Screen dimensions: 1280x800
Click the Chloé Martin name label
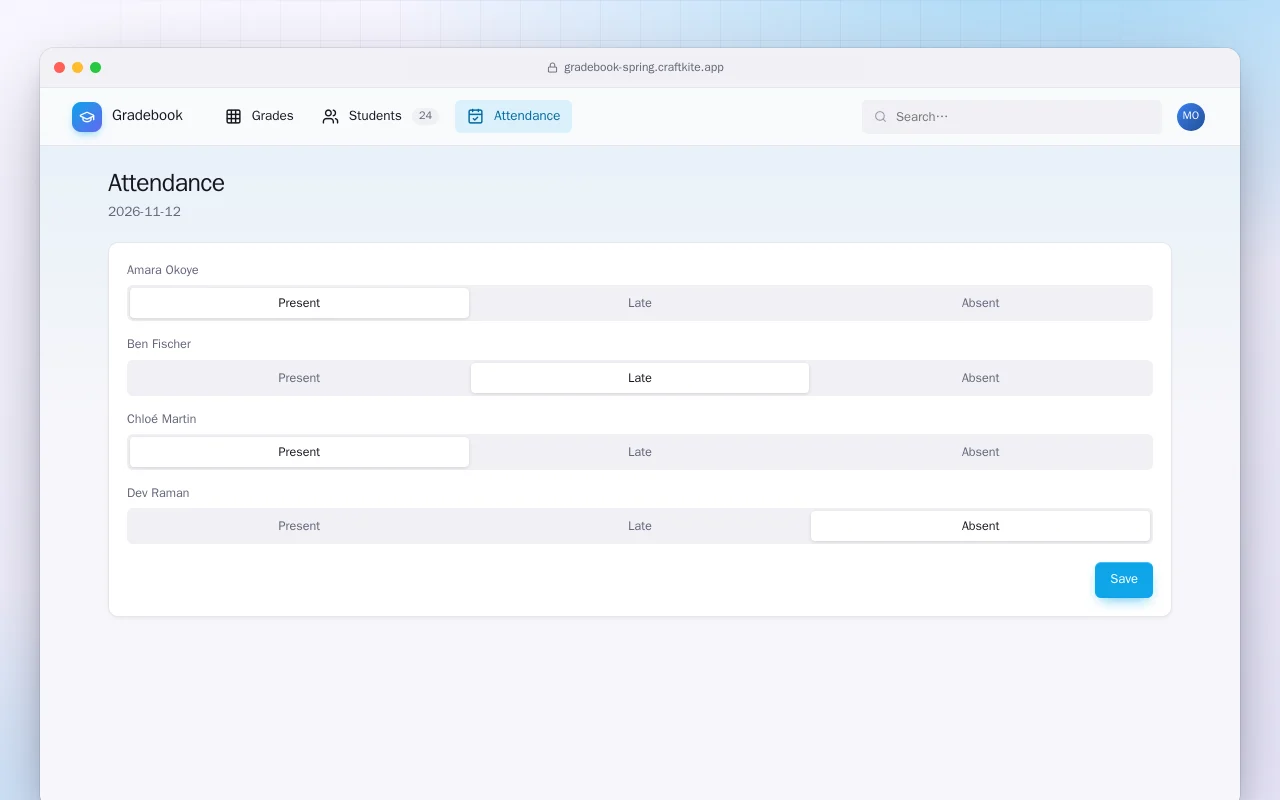(x=162, y=419)
